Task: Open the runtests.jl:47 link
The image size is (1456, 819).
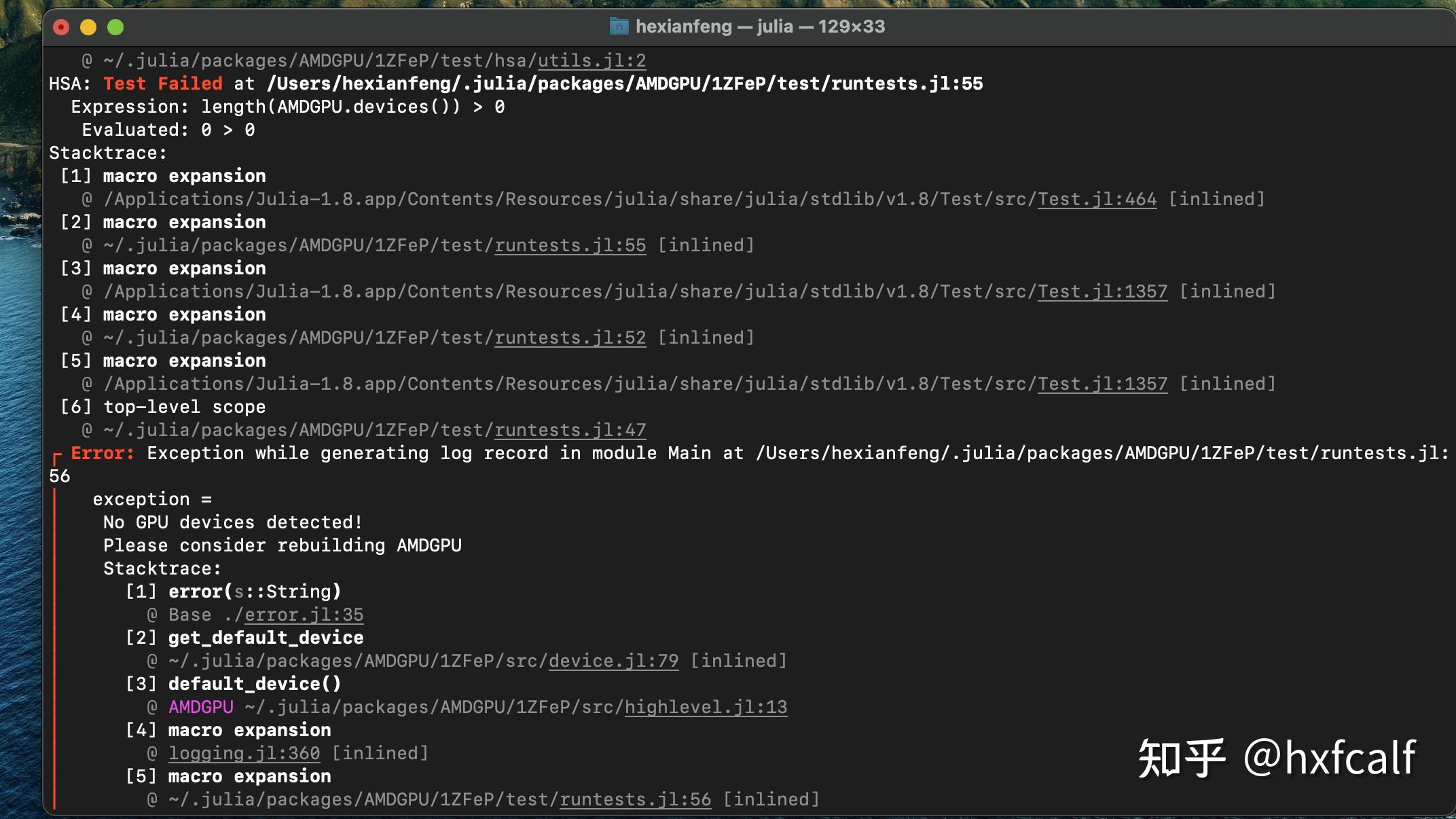Action: pos(570,430)
